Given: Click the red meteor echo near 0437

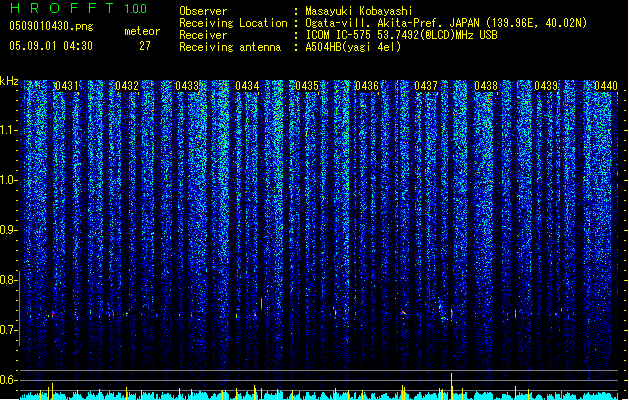Looking at the screenshot, I should pyautogui.click(x=452, y=312).
